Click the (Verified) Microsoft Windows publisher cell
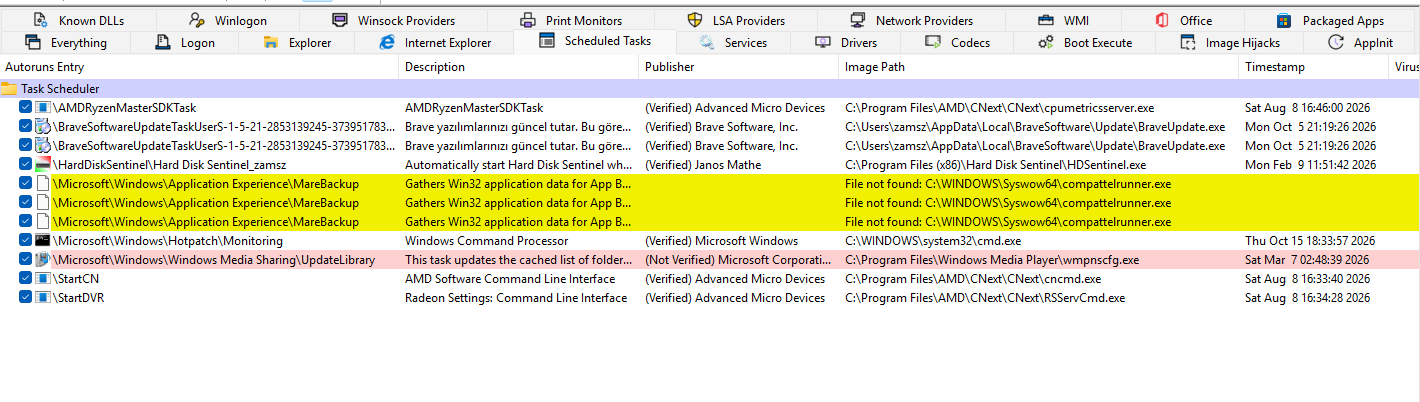Viewport: 1420px width, 402px height. pyautogui.click(x=721, y=241)
